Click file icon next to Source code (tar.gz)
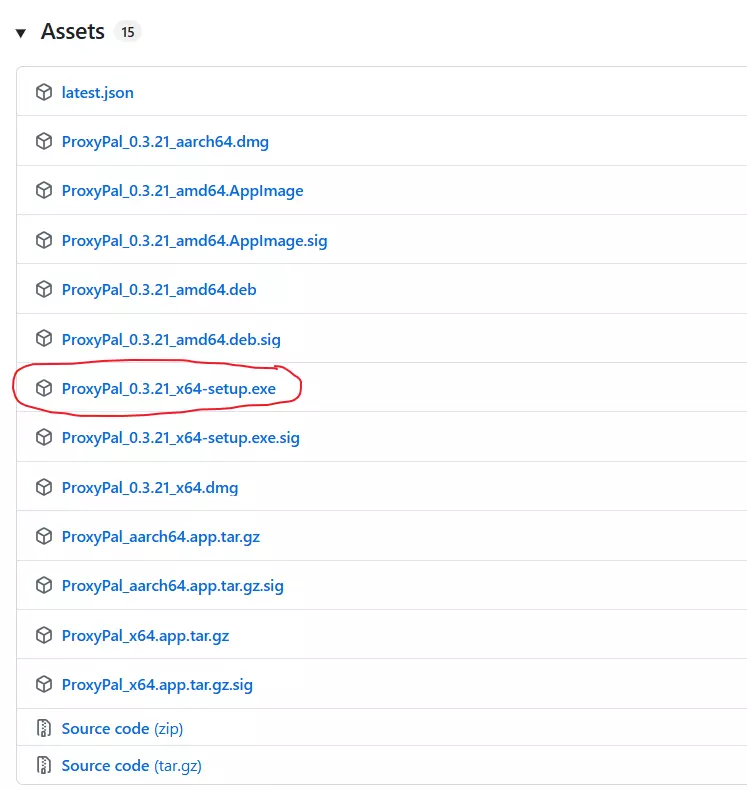The height and width of the screenshot is (790, 747). click(43, 766)
